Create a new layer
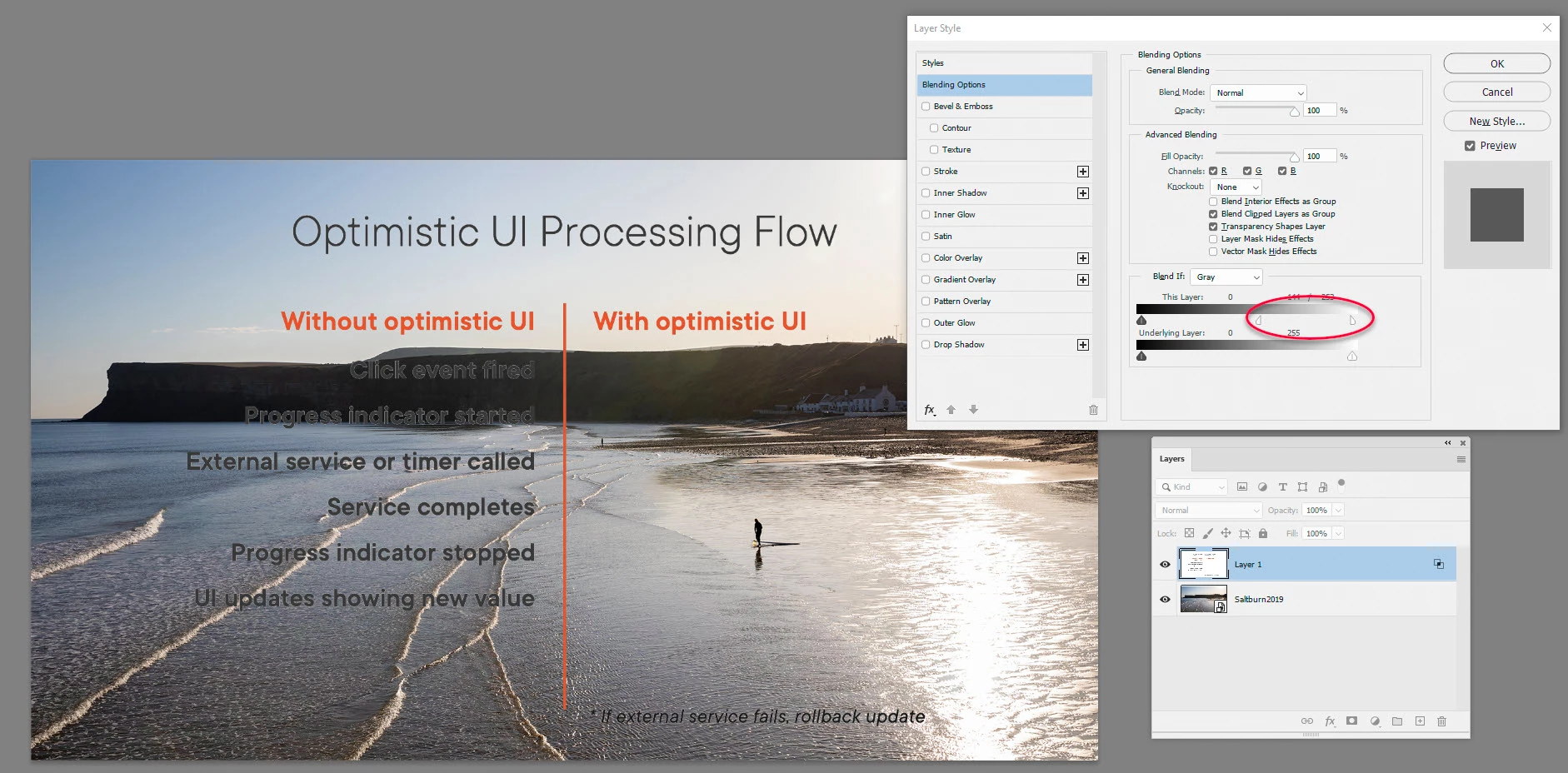This screenshot has width=1568, height=773. [x=1420, y=721]
